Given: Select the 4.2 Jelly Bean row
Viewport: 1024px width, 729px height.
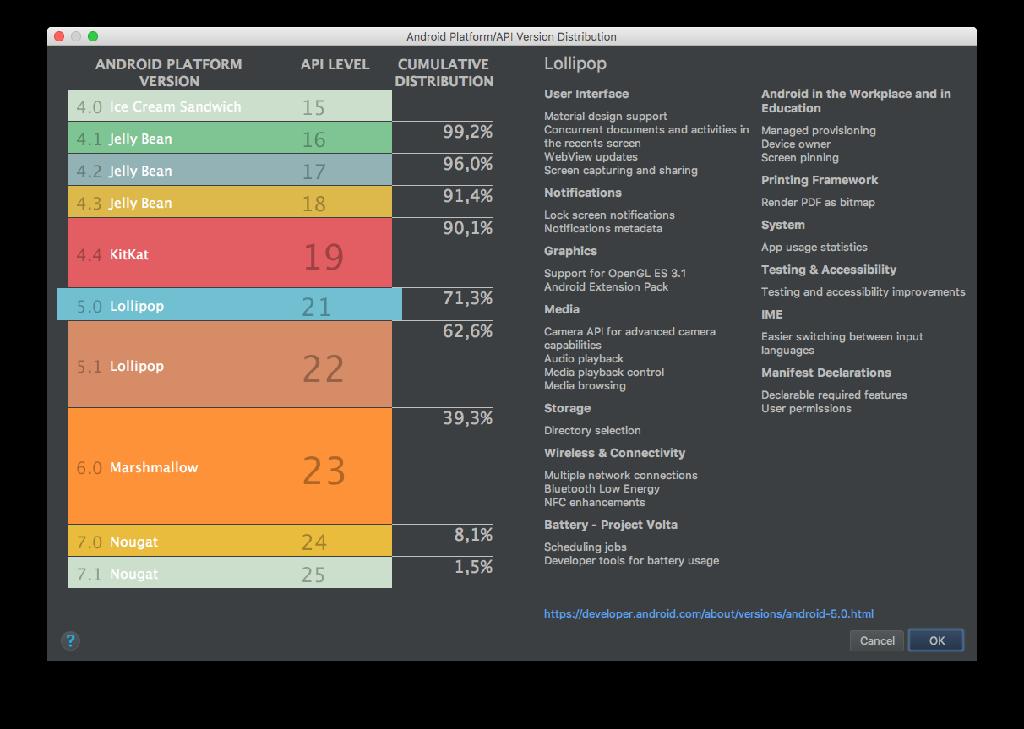Looking at the screenshot, I should (x=230, y=170).
